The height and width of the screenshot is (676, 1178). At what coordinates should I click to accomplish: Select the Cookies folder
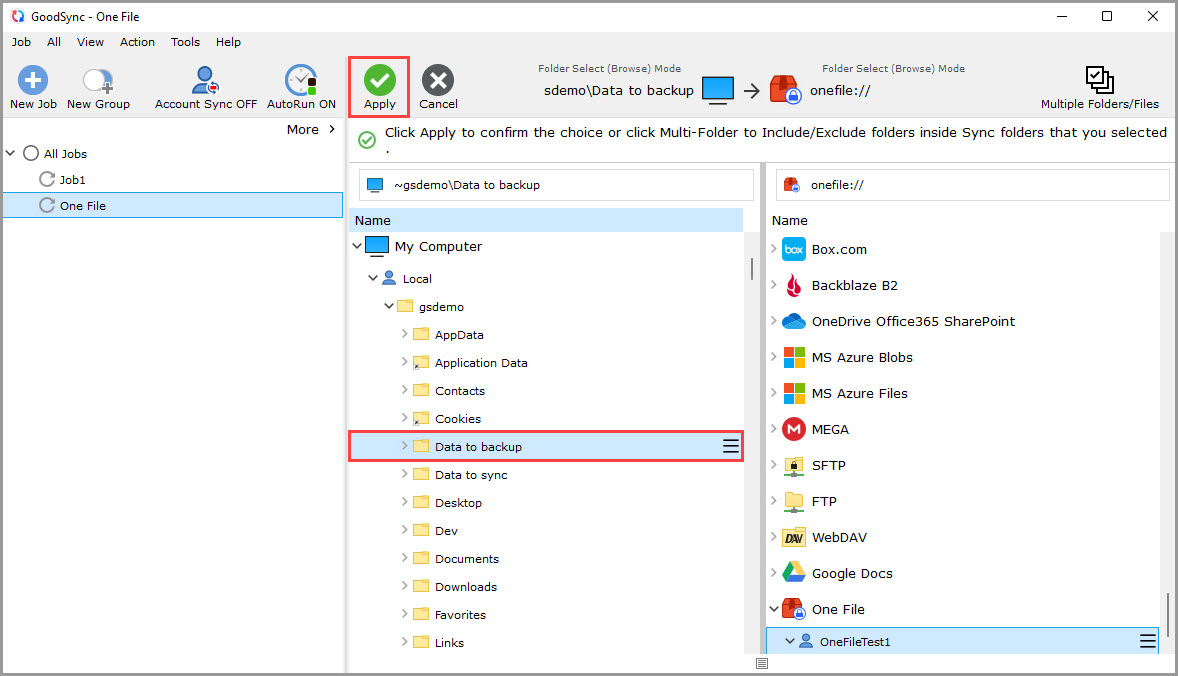458,418
